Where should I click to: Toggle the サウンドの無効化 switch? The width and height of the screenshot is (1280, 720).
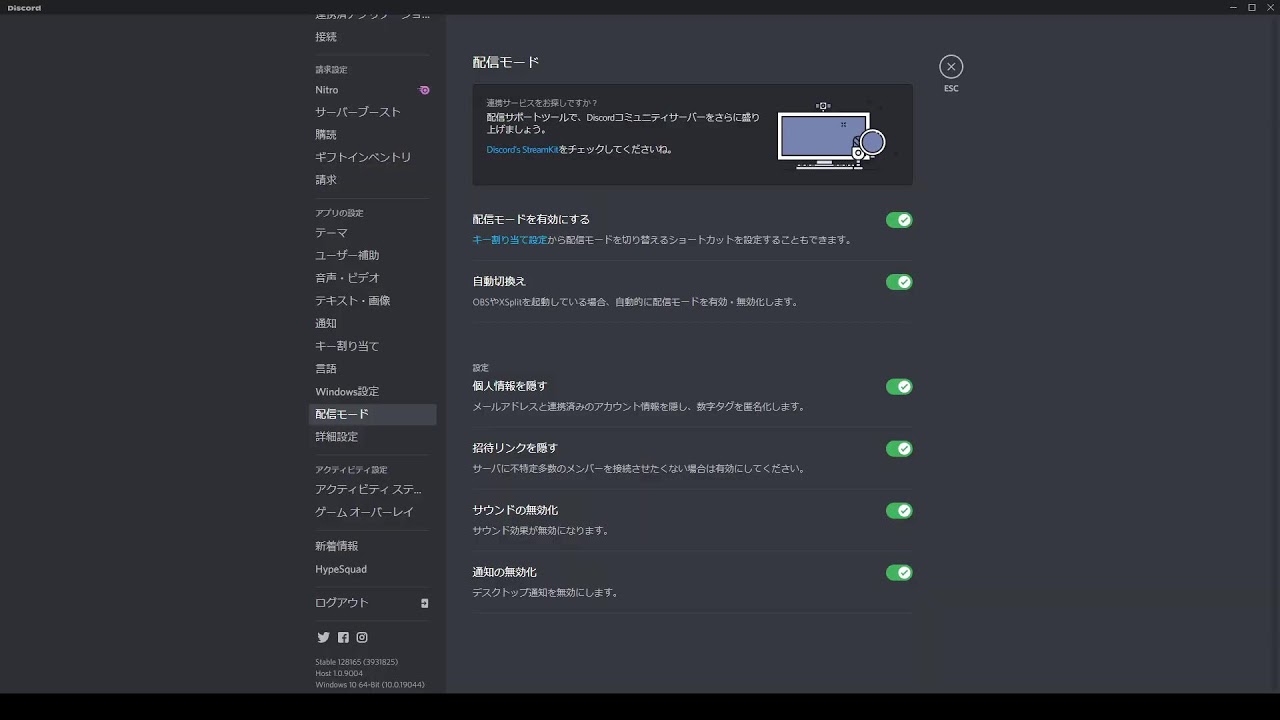(x=899, y=511)
